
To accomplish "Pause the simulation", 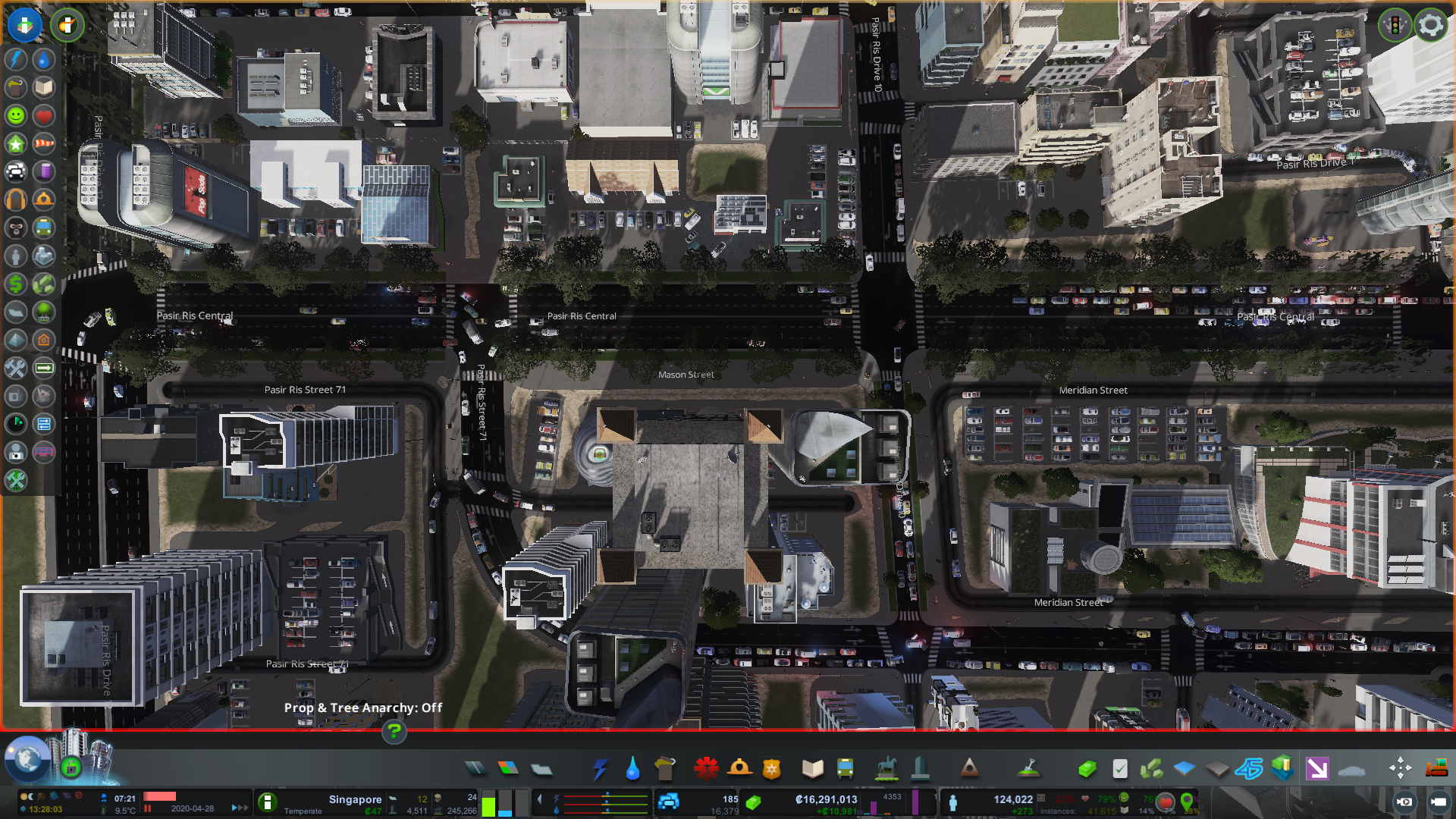I will [147, 808].
